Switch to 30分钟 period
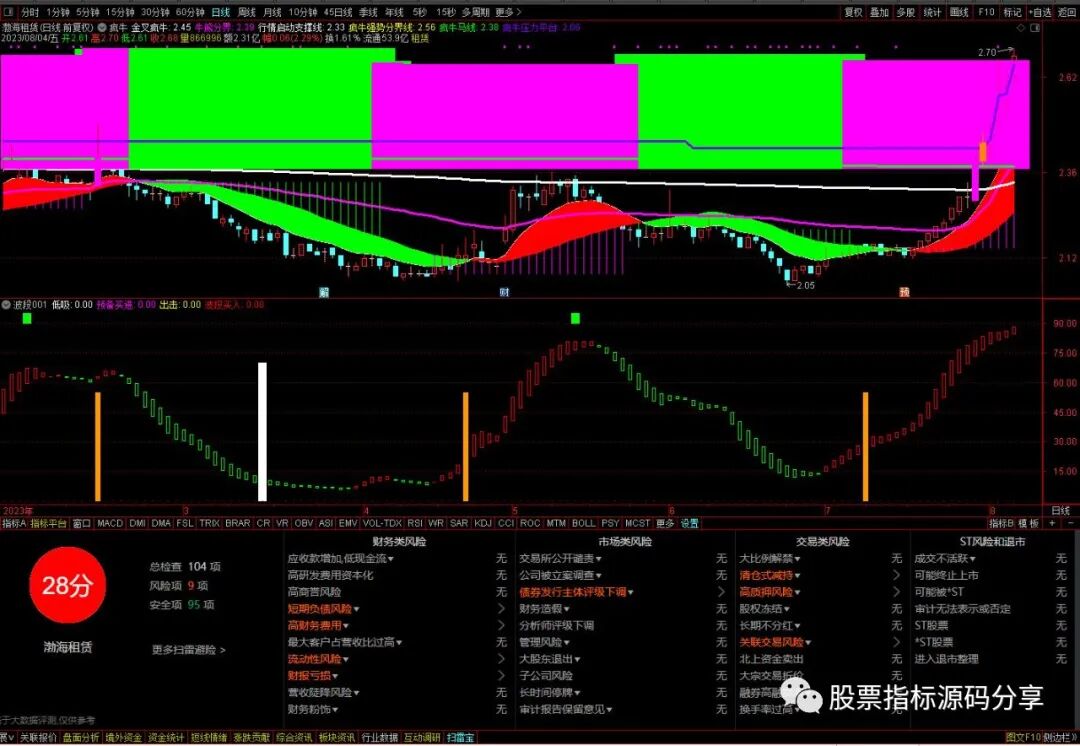This screenshot has height=746, width=1080. [x=156, y=12]
